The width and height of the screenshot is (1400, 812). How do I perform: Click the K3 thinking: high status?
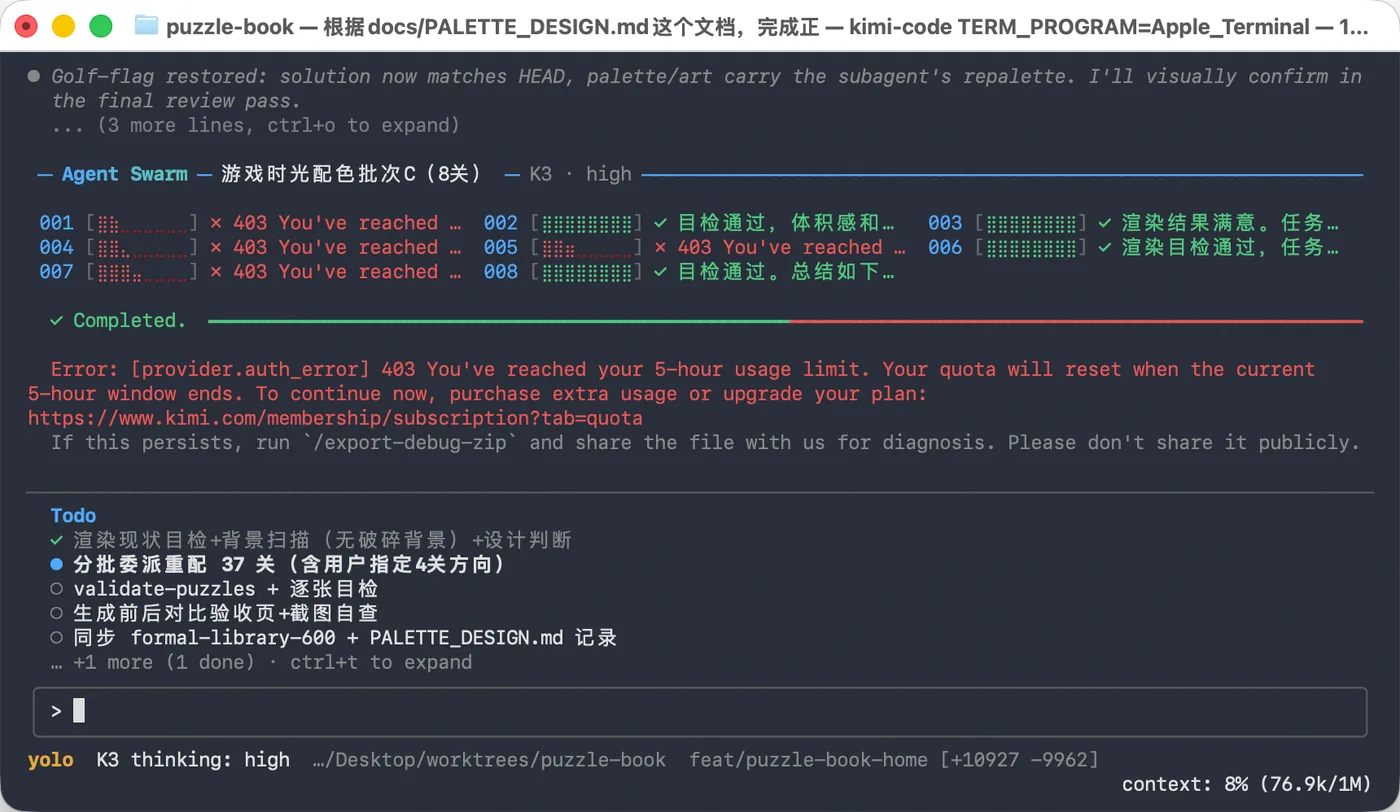point(193,760)
